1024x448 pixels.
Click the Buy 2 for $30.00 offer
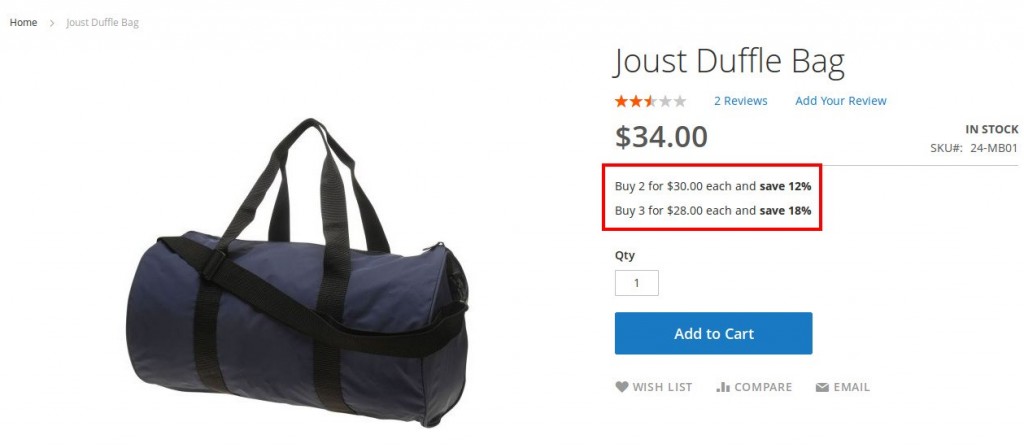point(712,186)
